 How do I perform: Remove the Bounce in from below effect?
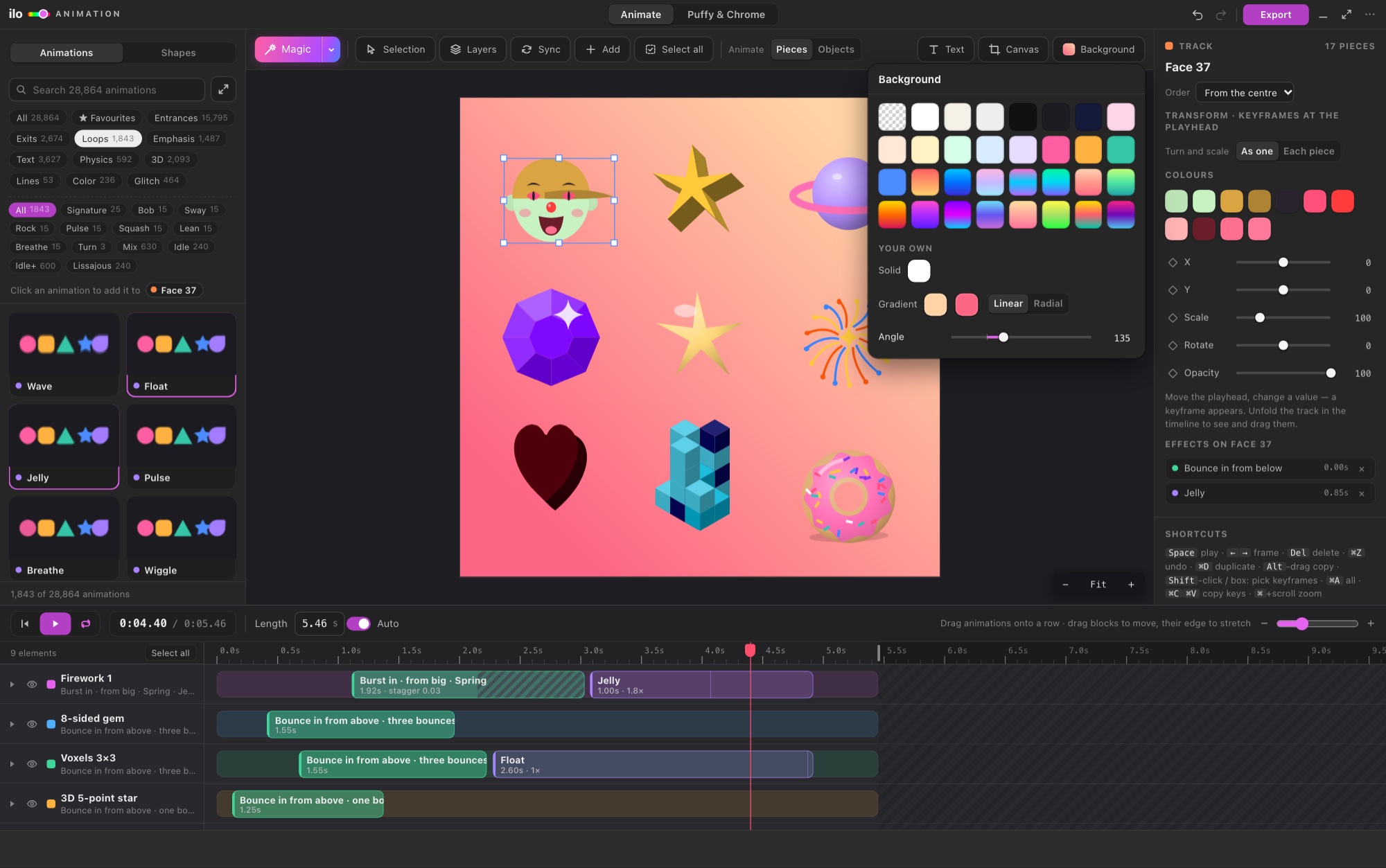pos(1362,469)
